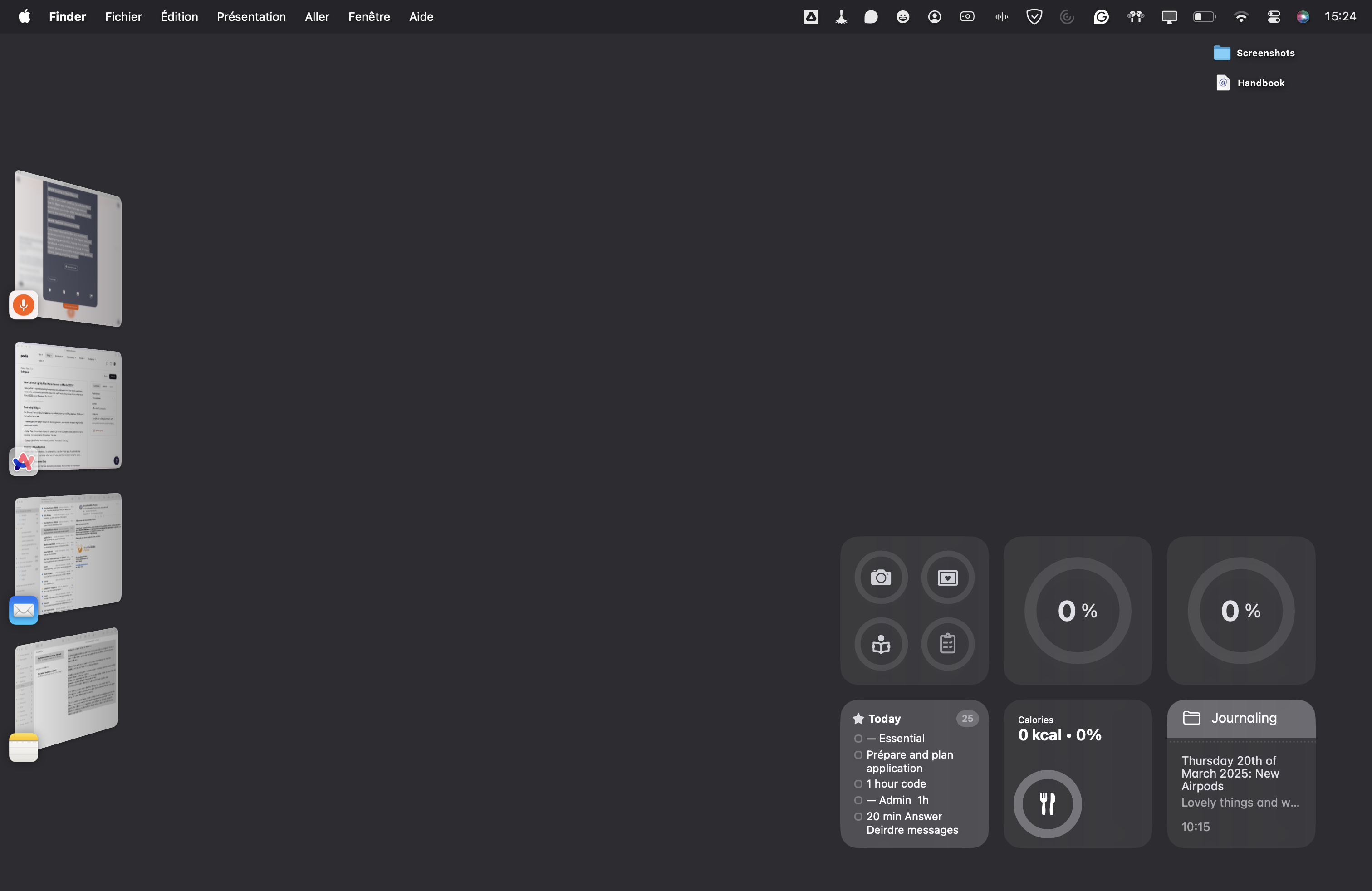Click the clipboard shortcut icon in widget
1372x891 pixels.
947,643
